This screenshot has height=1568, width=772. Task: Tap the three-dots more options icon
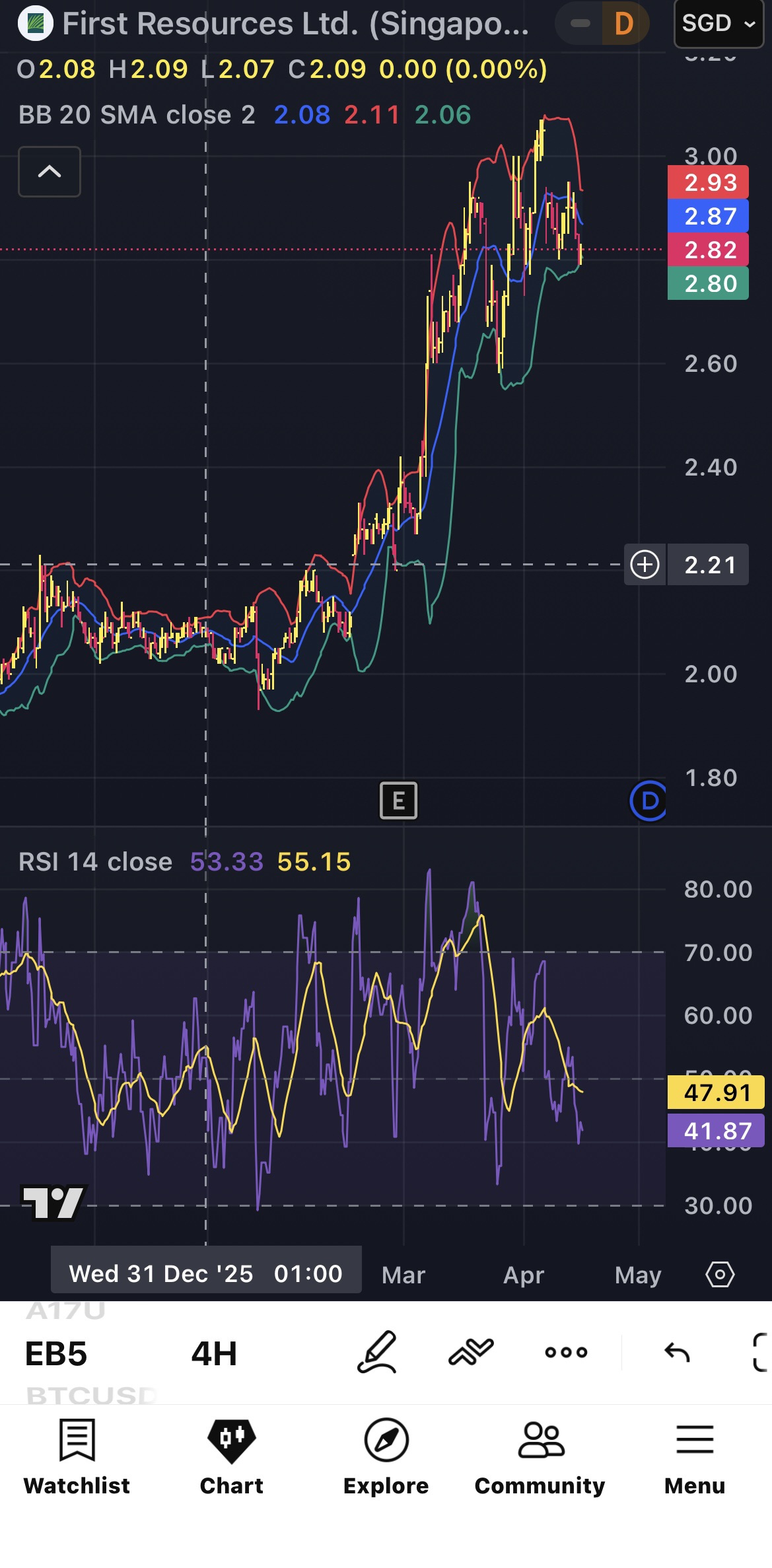tap(566, 1352)
